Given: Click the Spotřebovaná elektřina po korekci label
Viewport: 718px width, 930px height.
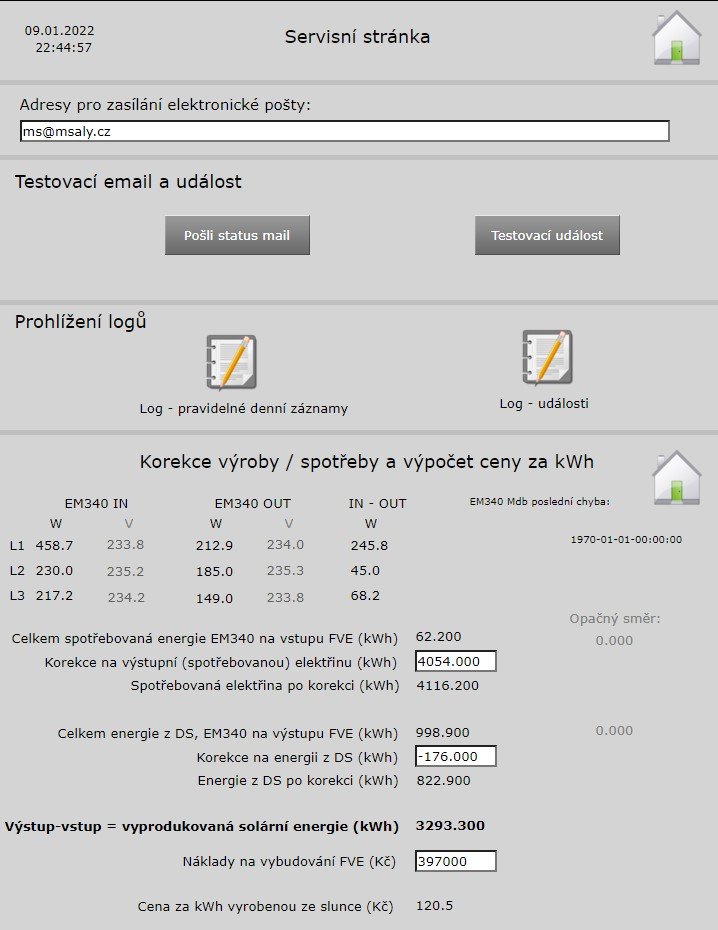Looking at the screenshot, I should 265,686.
